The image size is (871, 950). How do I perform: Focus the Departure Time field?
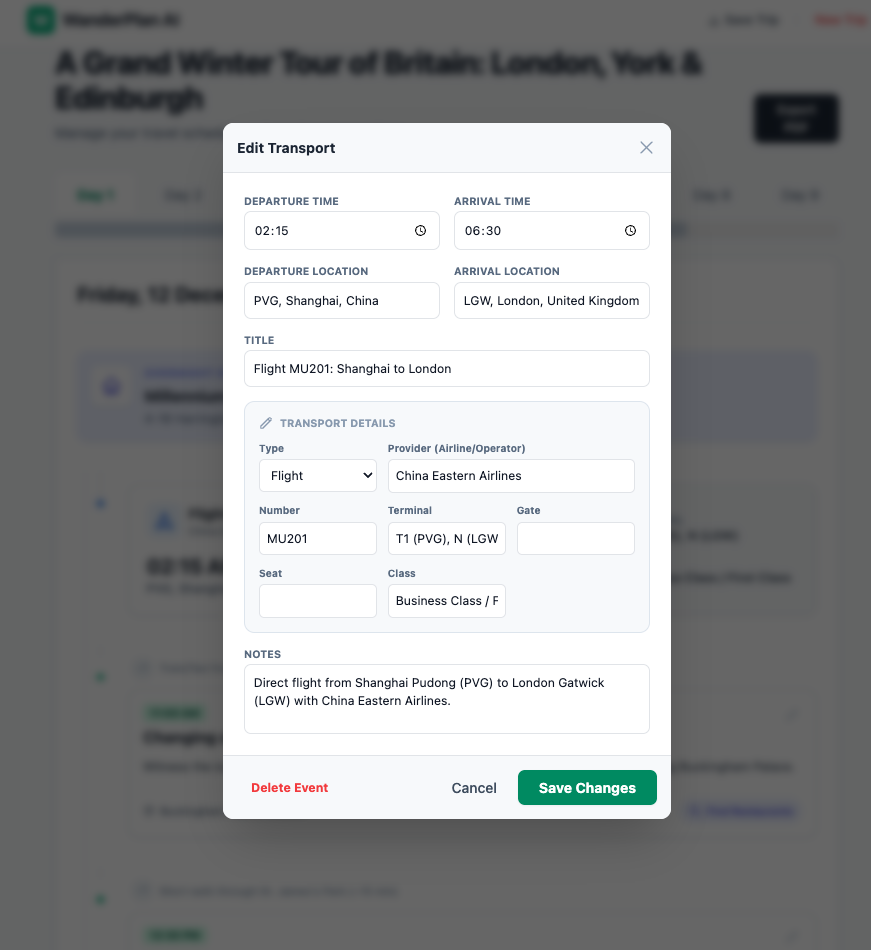[x=342, y=231]
